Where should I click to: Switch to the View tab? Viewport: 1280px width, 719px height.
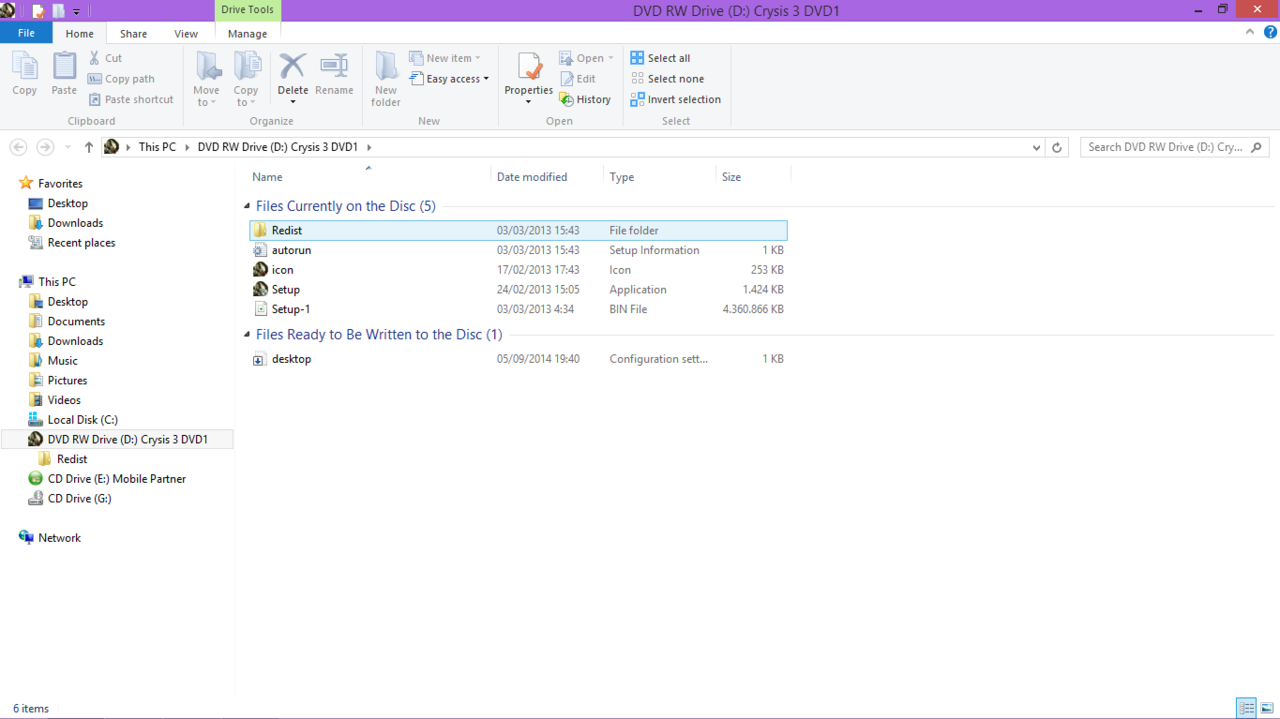pyautogui.click(x=186, y=33)
